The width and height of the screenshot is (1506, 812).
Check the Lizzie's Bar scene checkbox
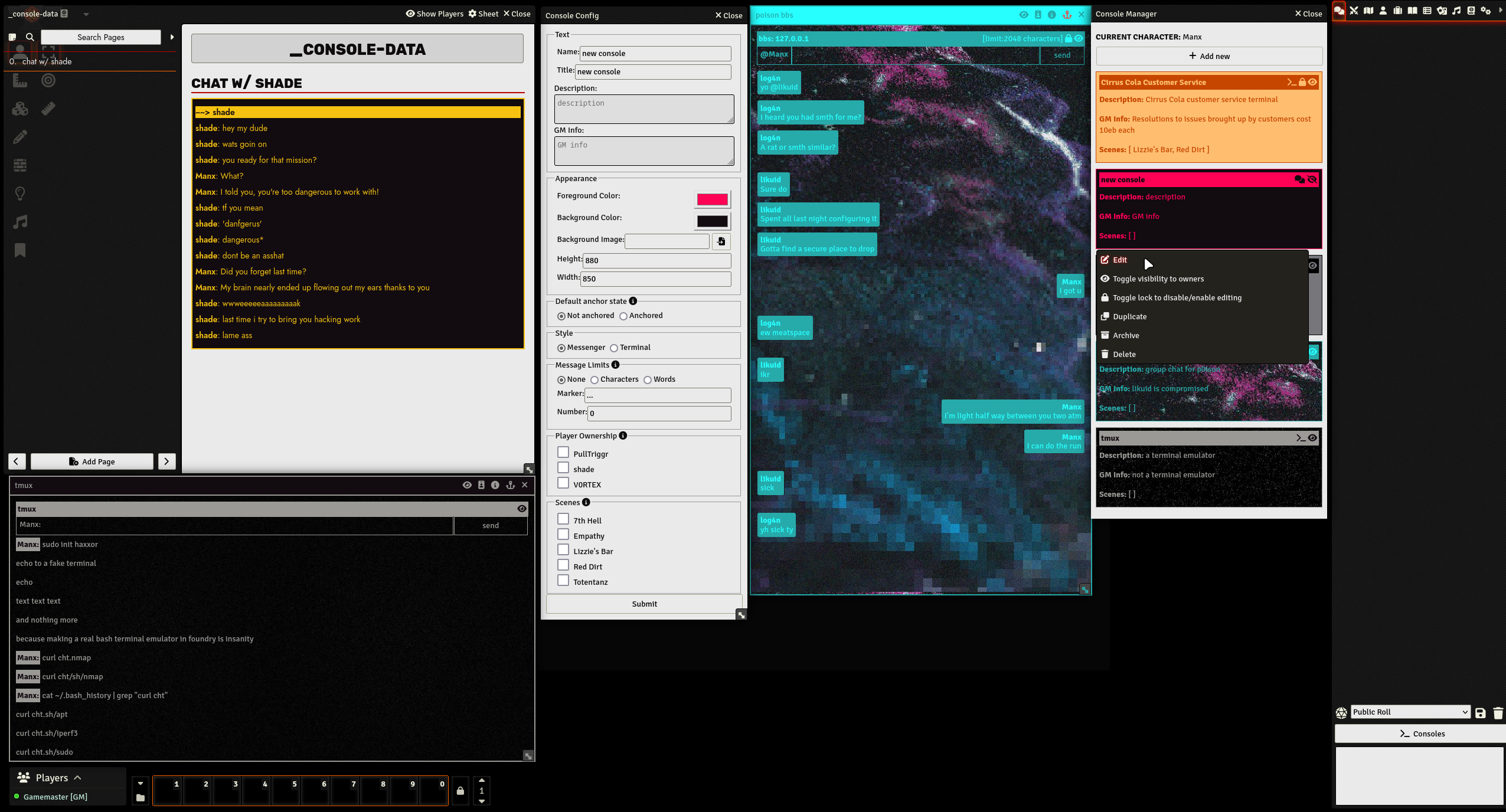coord(563,550)
